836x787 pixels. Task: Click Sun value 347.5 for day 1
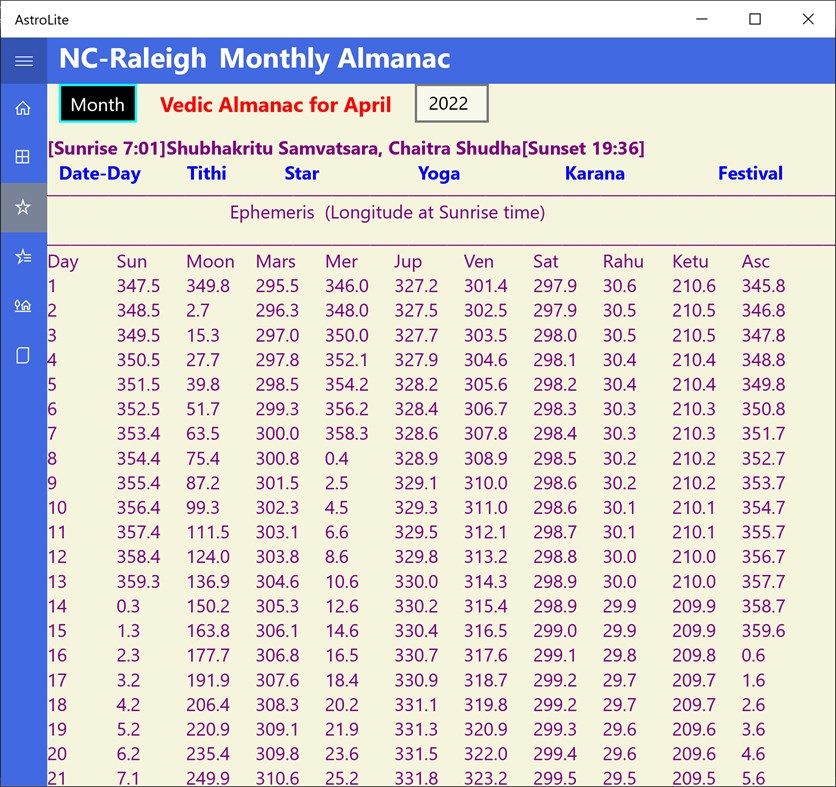tap(138, 286)
